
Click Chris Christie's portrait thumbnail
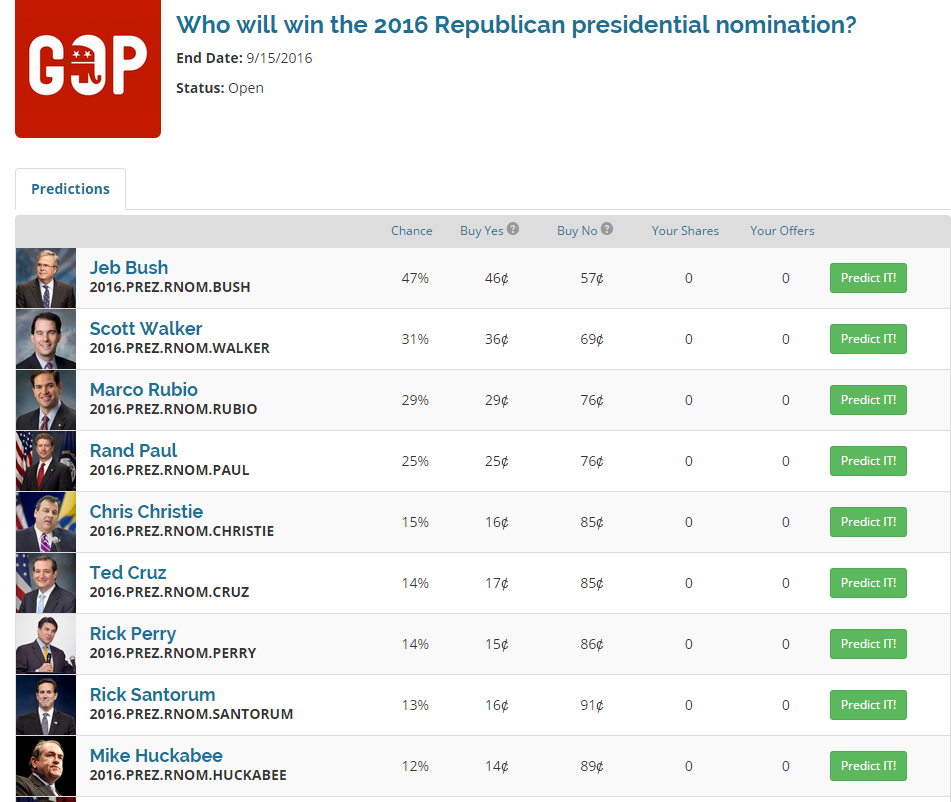[46, 522]
